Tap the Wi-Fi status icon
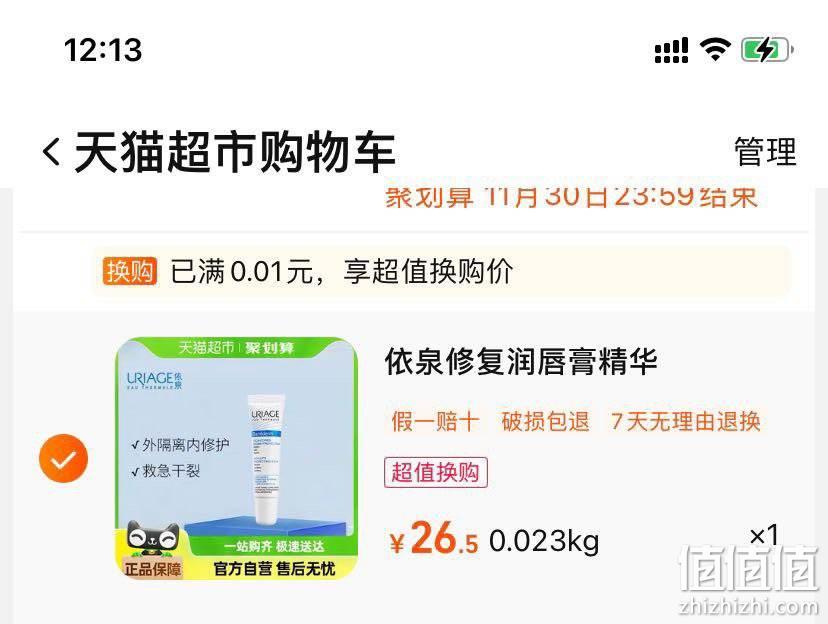The height and width of the screenshot is (624, 828). click(715, 50)
